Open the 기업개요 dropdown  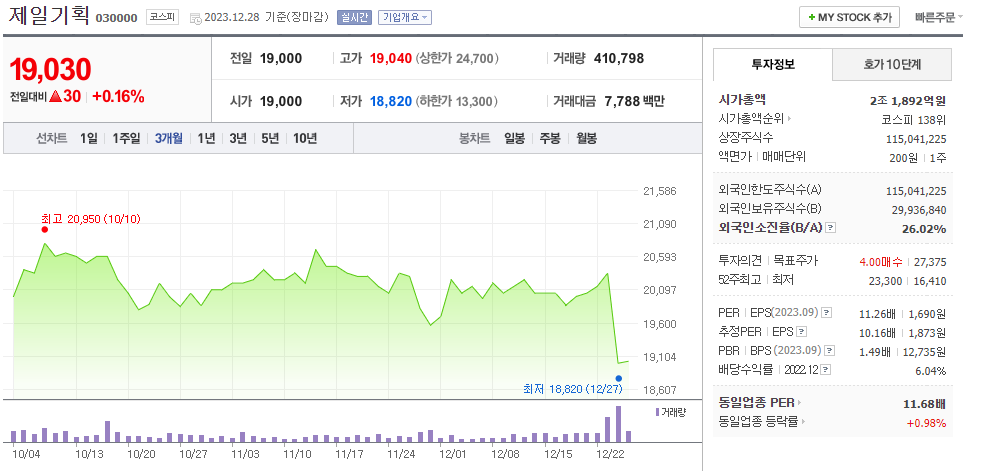coord(405,18)
